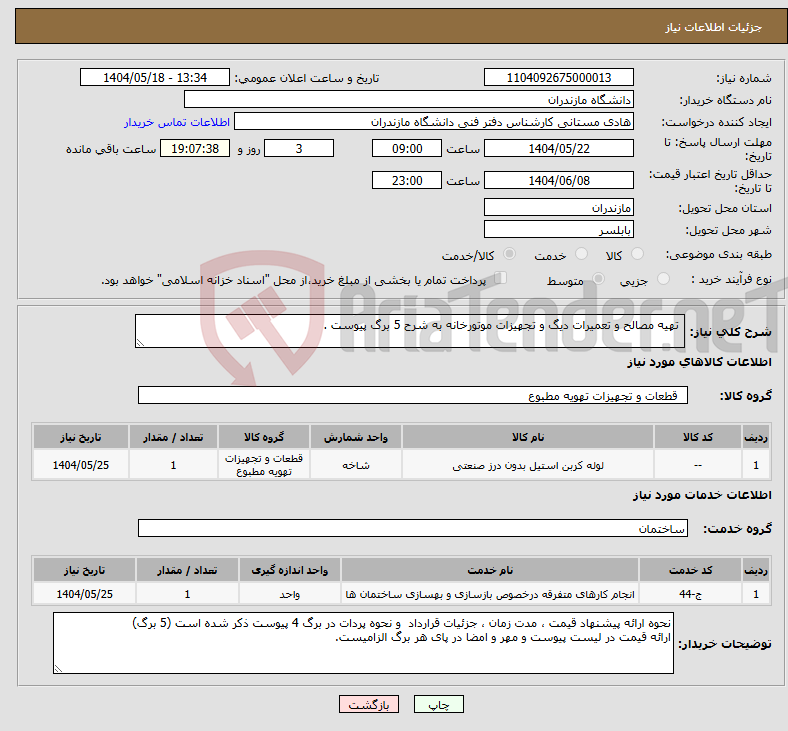Click the unit cell شاخه

[356, 465]
